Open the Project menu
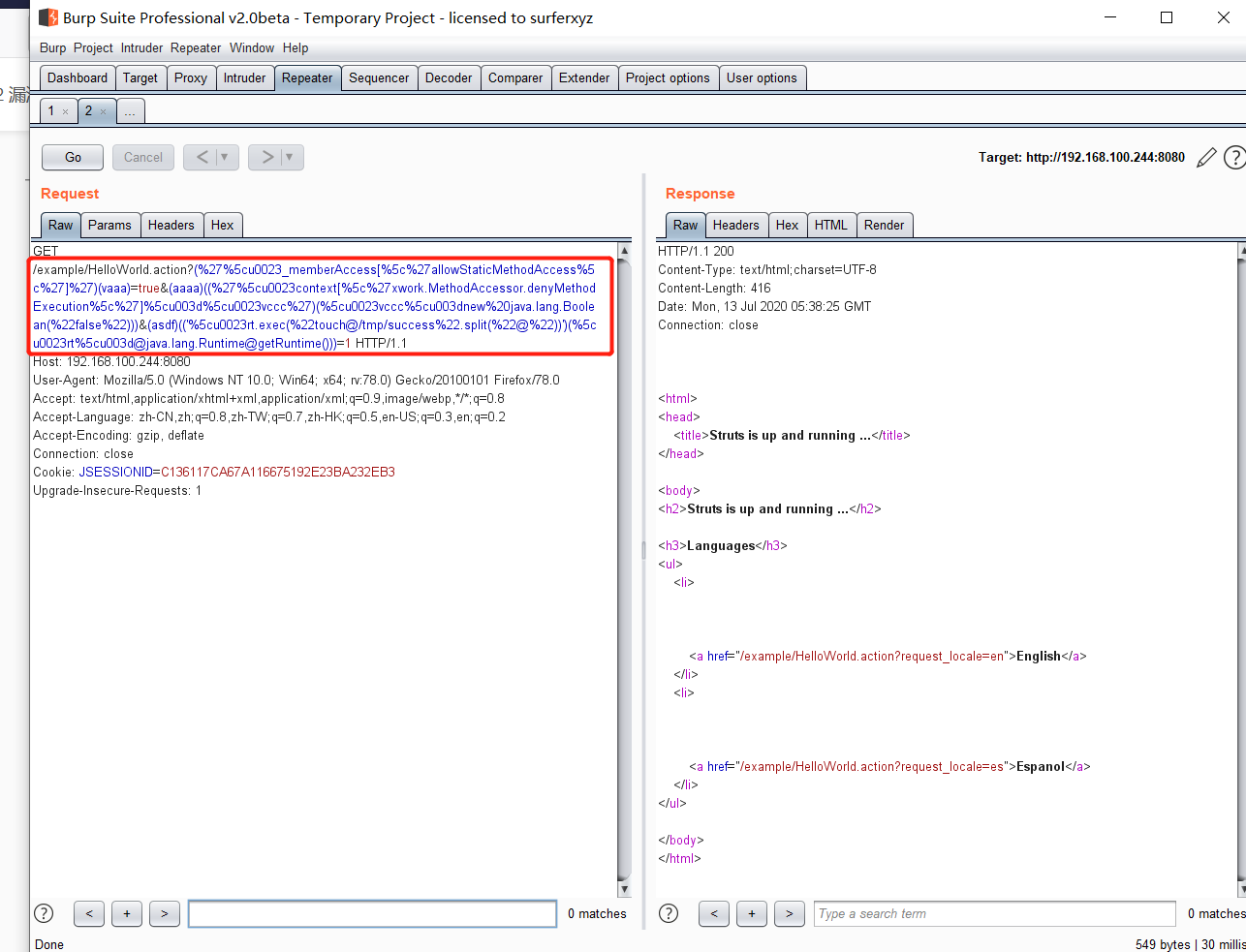This screenshot has width=1246, height=952. click(93, 47)
